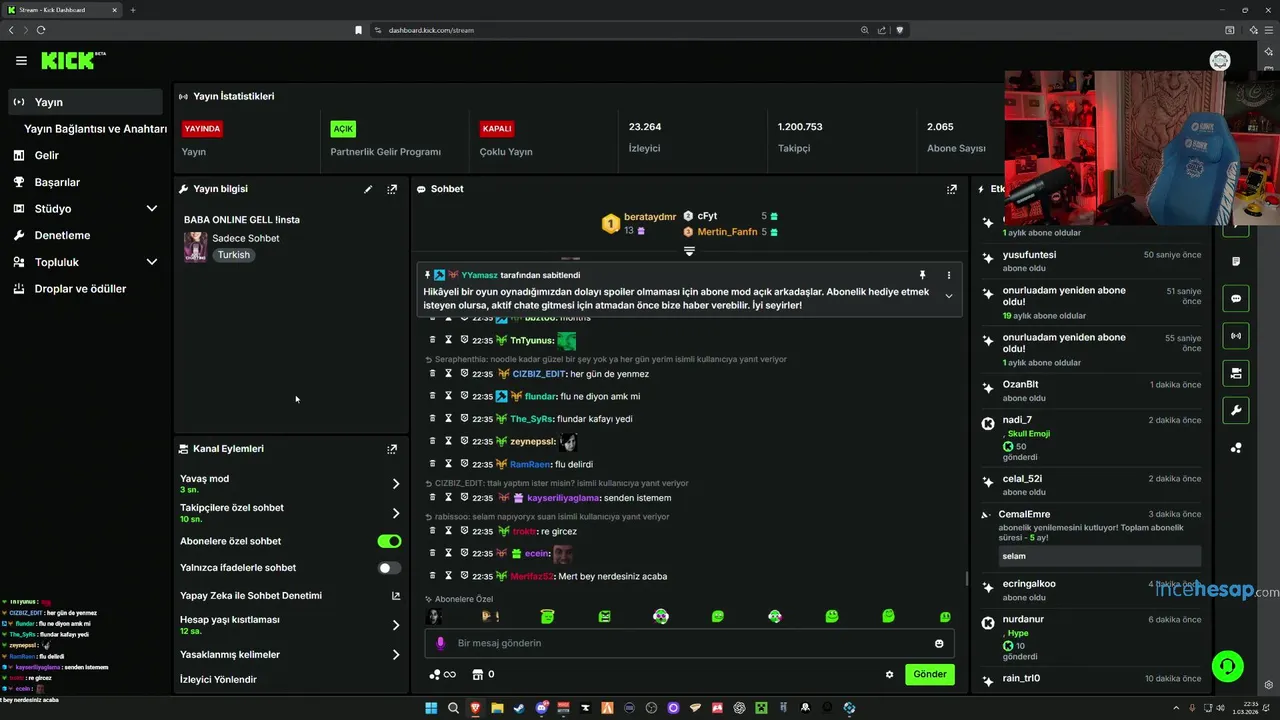Click the nadi_7 Skull Emoji gift entry
1280x720 pixels.
click(1092, 439)
